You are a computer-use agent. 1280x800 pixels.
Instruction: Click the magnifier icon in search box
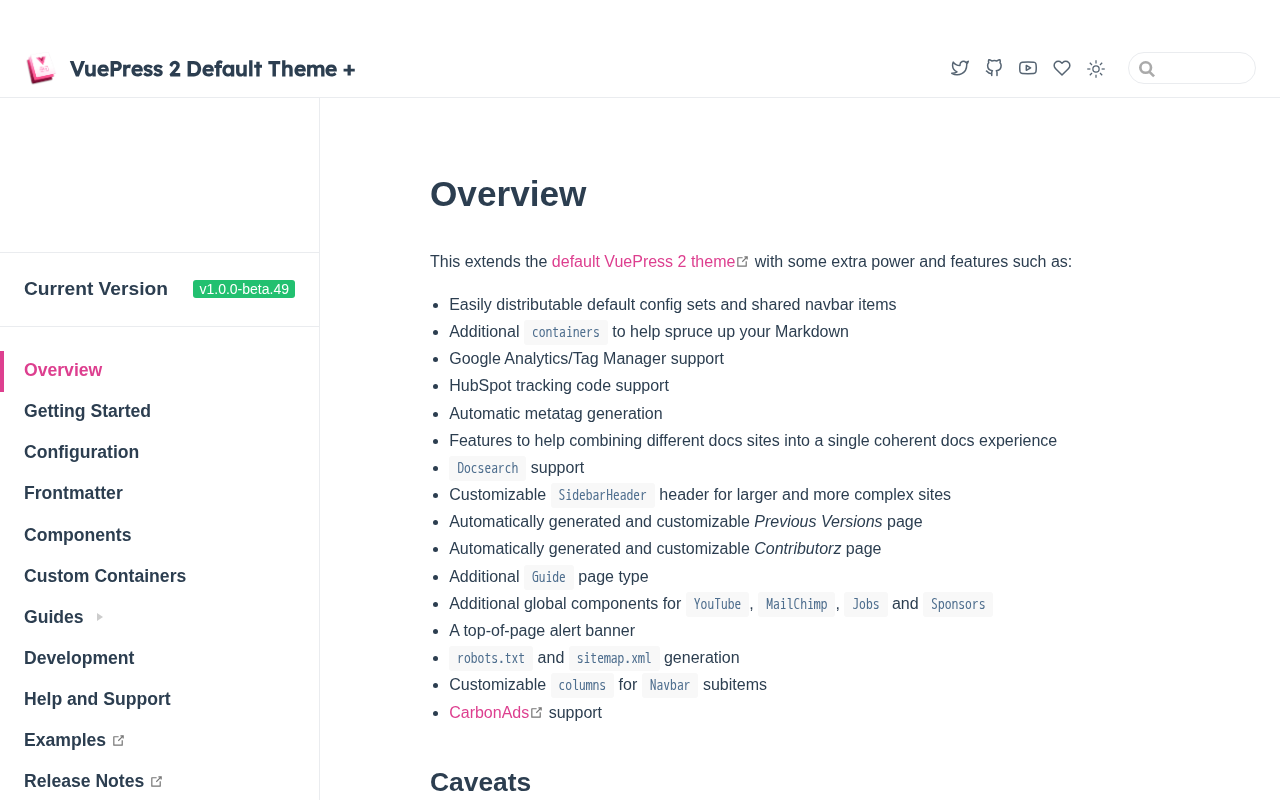click(x=1147, y=69)
